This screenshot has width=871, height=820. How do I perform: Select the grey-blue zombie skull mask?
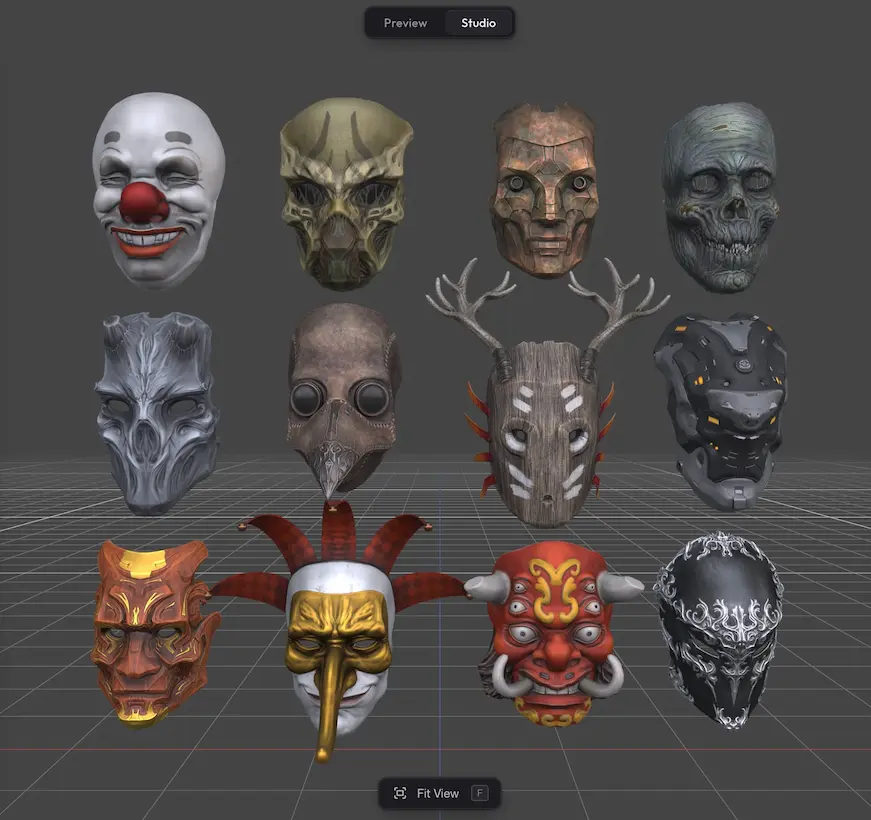(720, 197)
